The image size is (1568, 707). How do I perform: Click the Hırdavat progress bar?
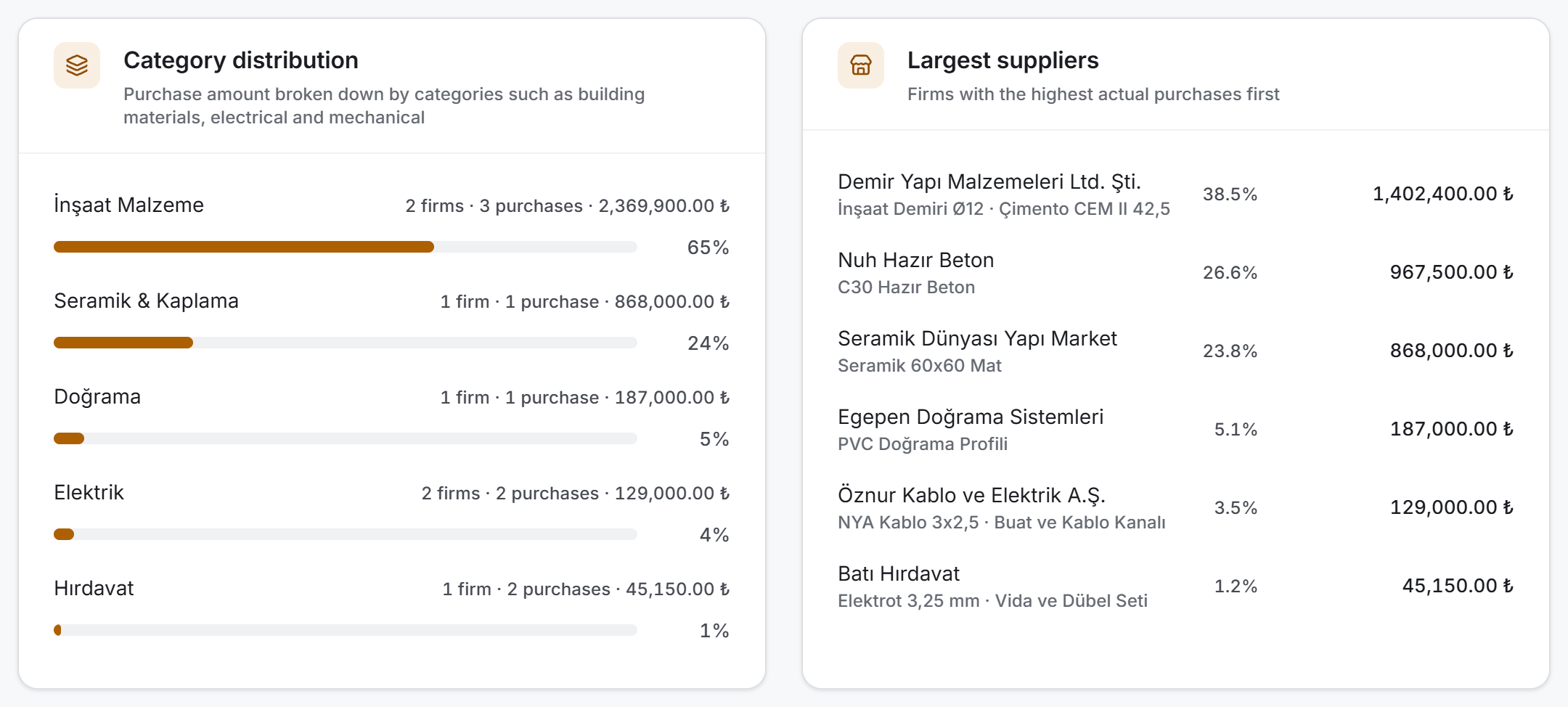click(x=346, y=630)
